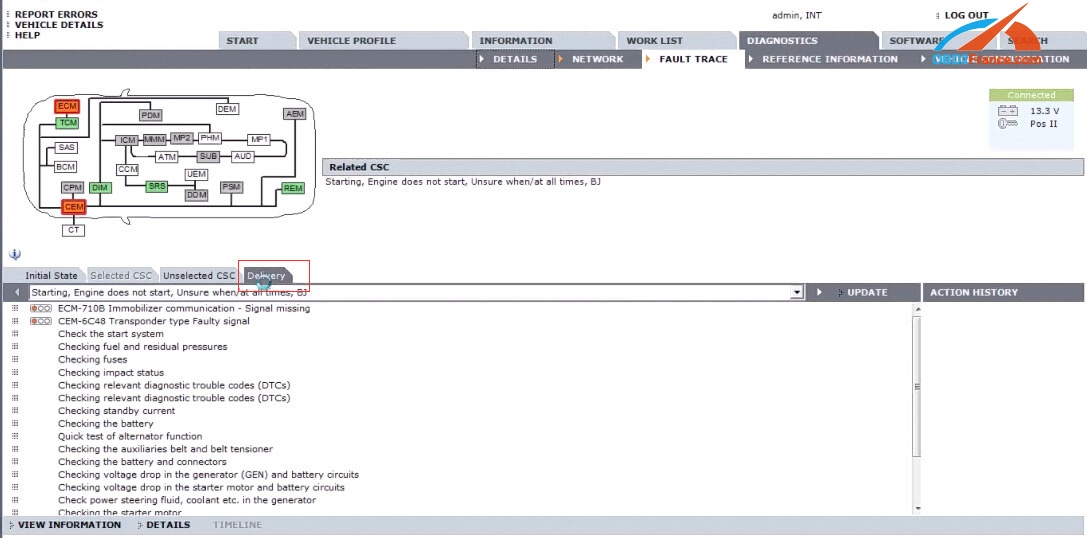The image size is (1087, 538).
Task: Open the CSC symptom dropdown list
Action: (x=797, y=292)
